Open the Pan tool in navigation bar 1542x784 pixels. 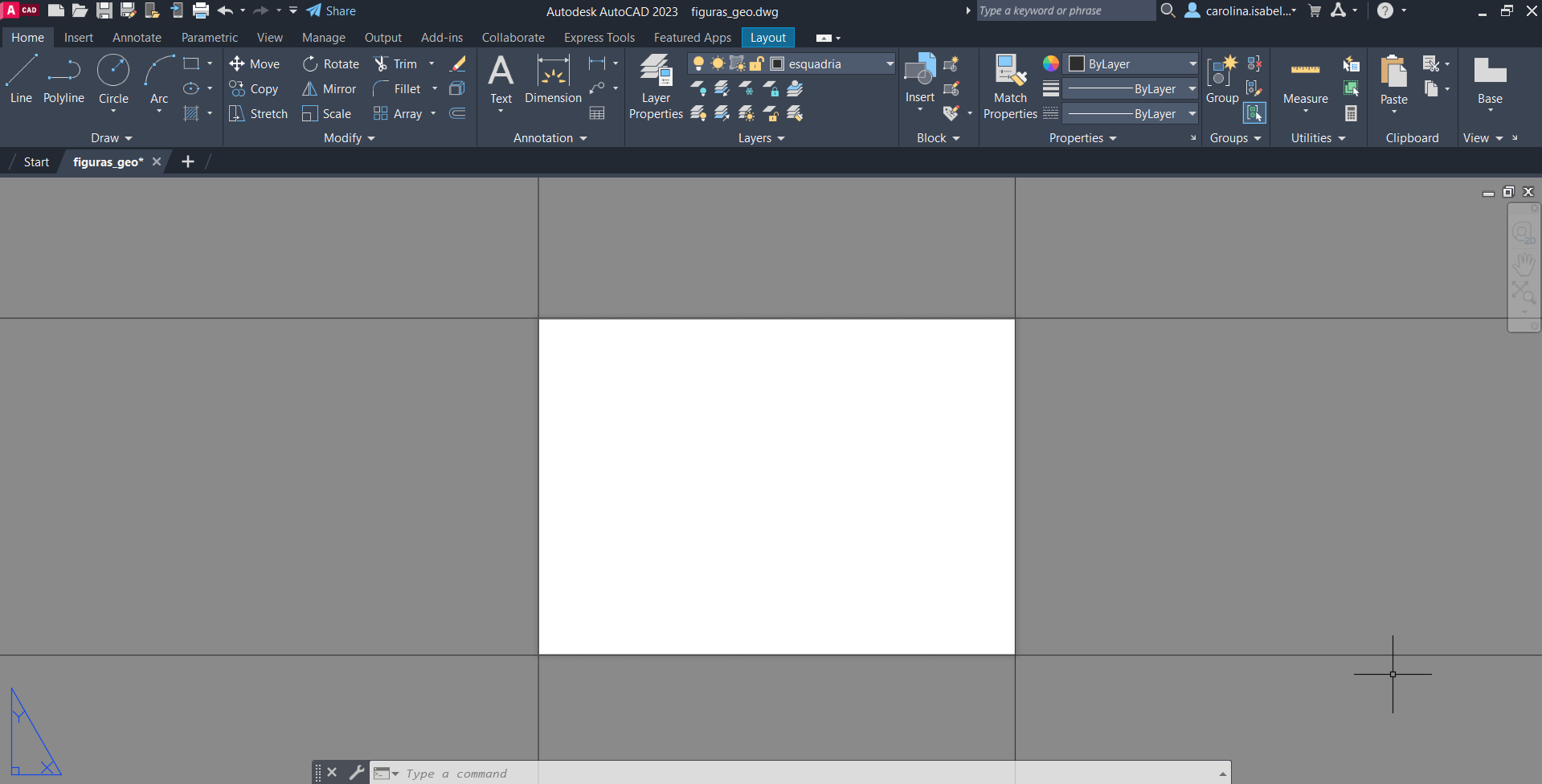tap(1524, 263)
